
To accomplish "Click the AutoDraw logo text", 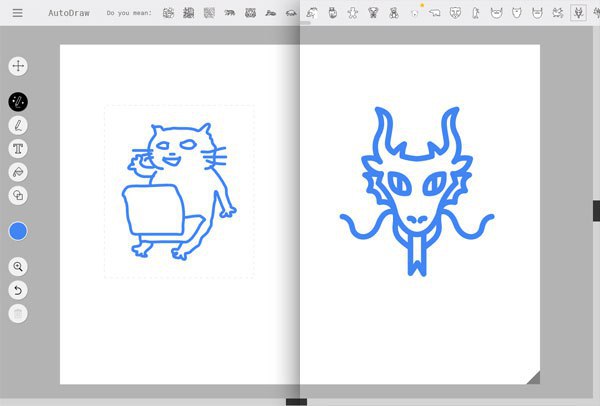I will click(69, 13).
